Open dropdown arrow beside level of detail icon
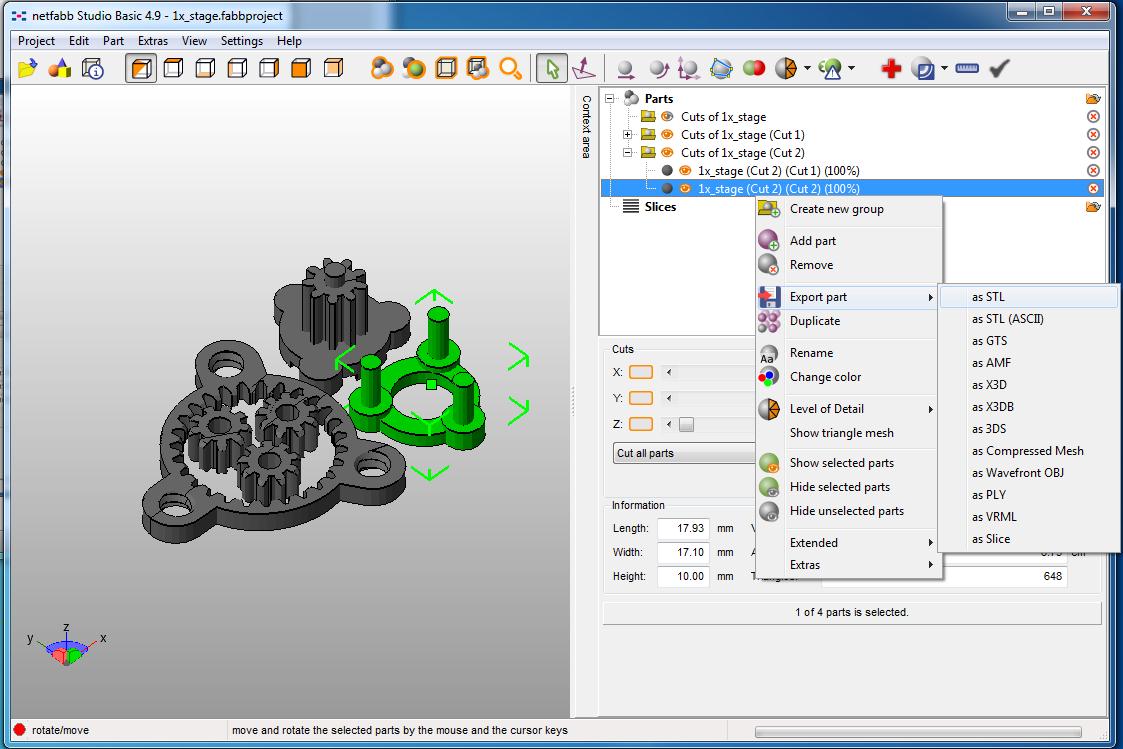1123x749 pixels. pos(807,69)
